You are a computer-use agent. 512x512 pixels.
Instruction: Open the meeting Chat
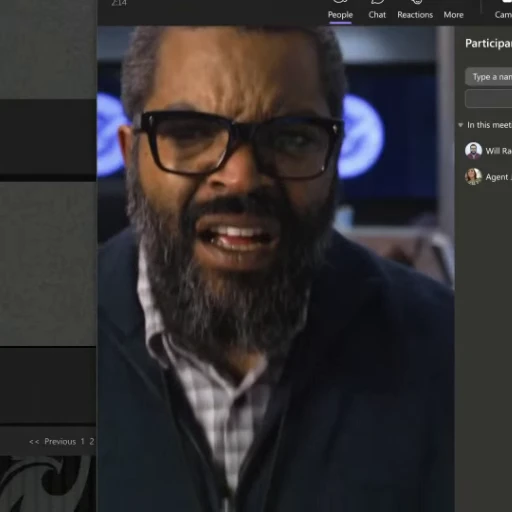pyautogui.click(x=377, y=10)
